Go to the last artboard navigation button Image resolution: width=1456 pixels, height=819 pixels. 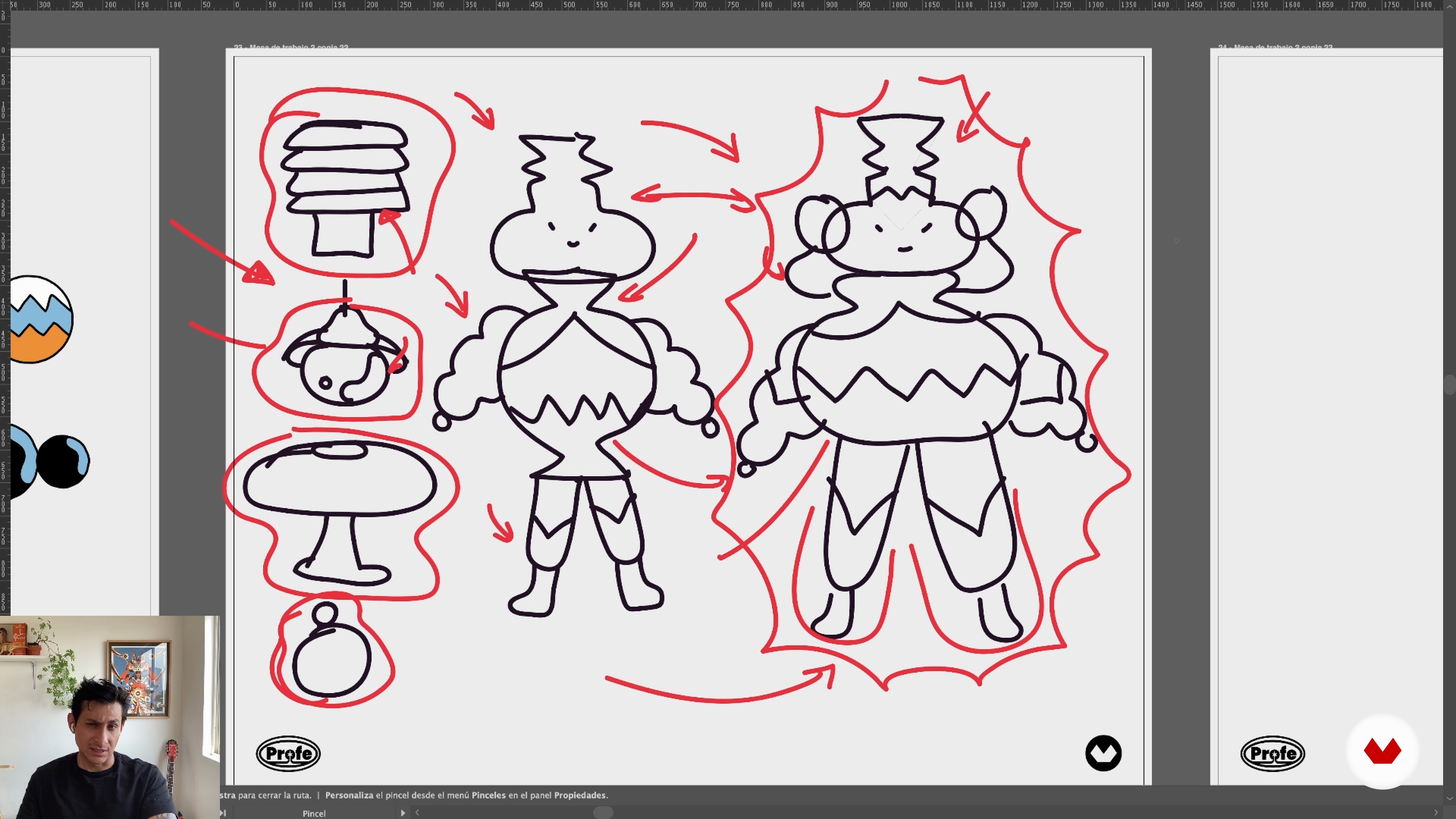pos(223,813)
